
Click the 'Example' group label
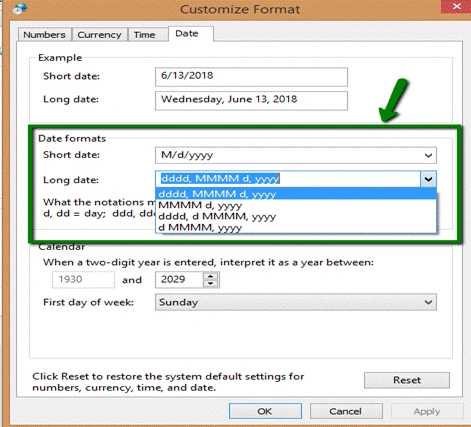[x=60, y=58]
